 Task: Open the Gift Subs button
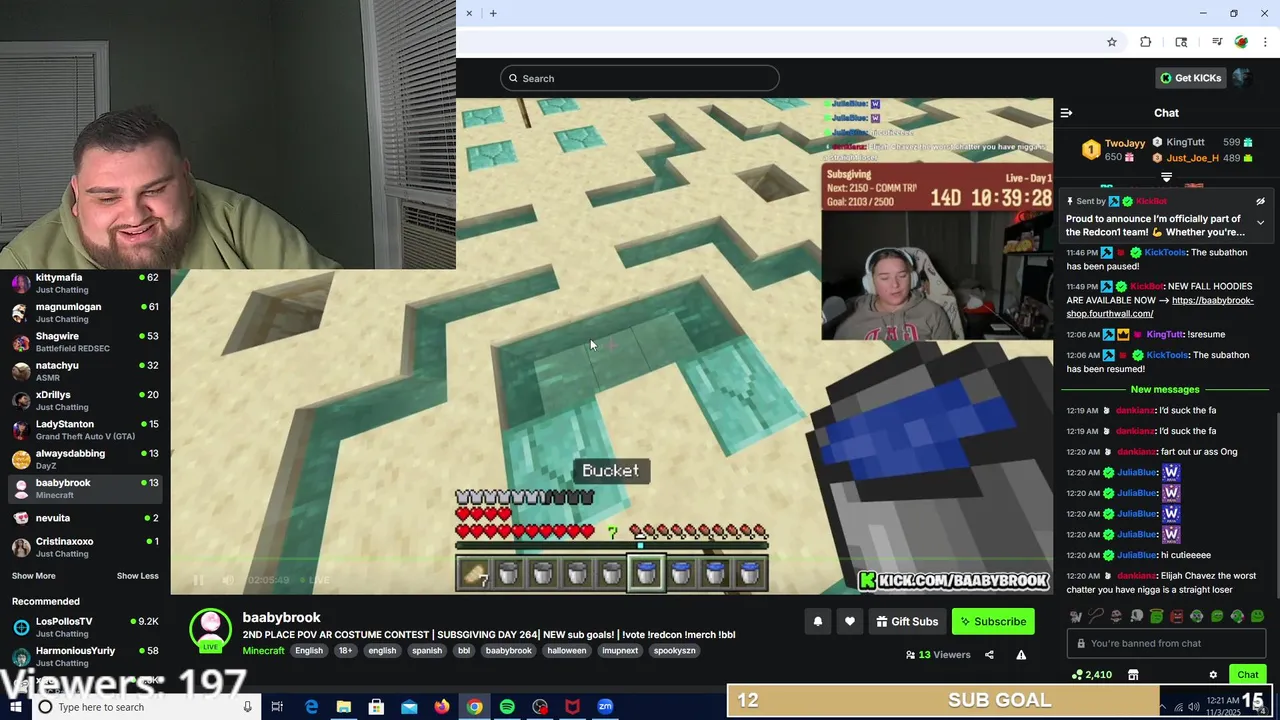coord(907,622)
